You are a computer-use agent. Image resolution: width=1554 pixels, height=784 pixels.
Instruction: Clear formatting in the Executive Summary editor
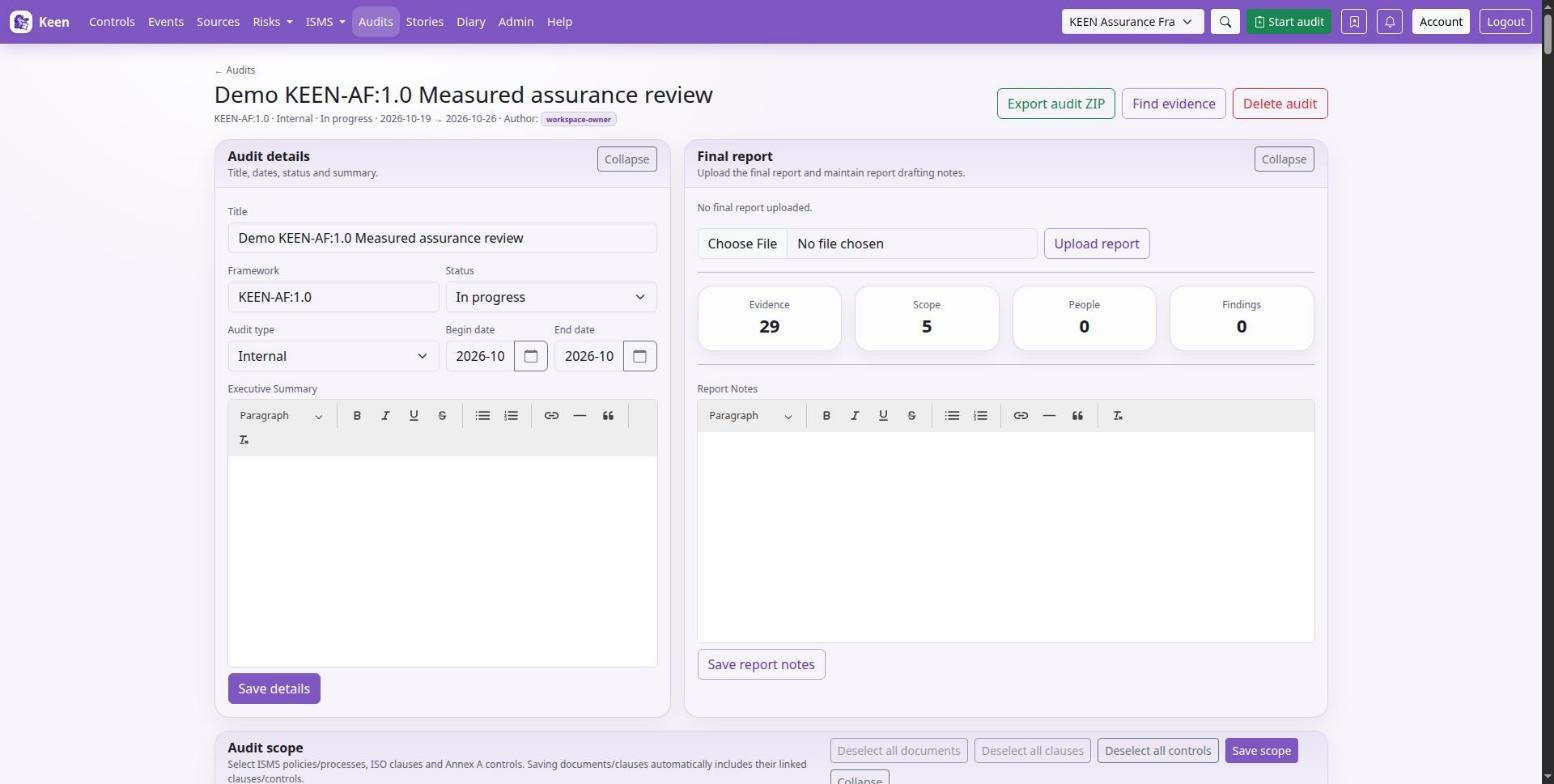(244, 440)
